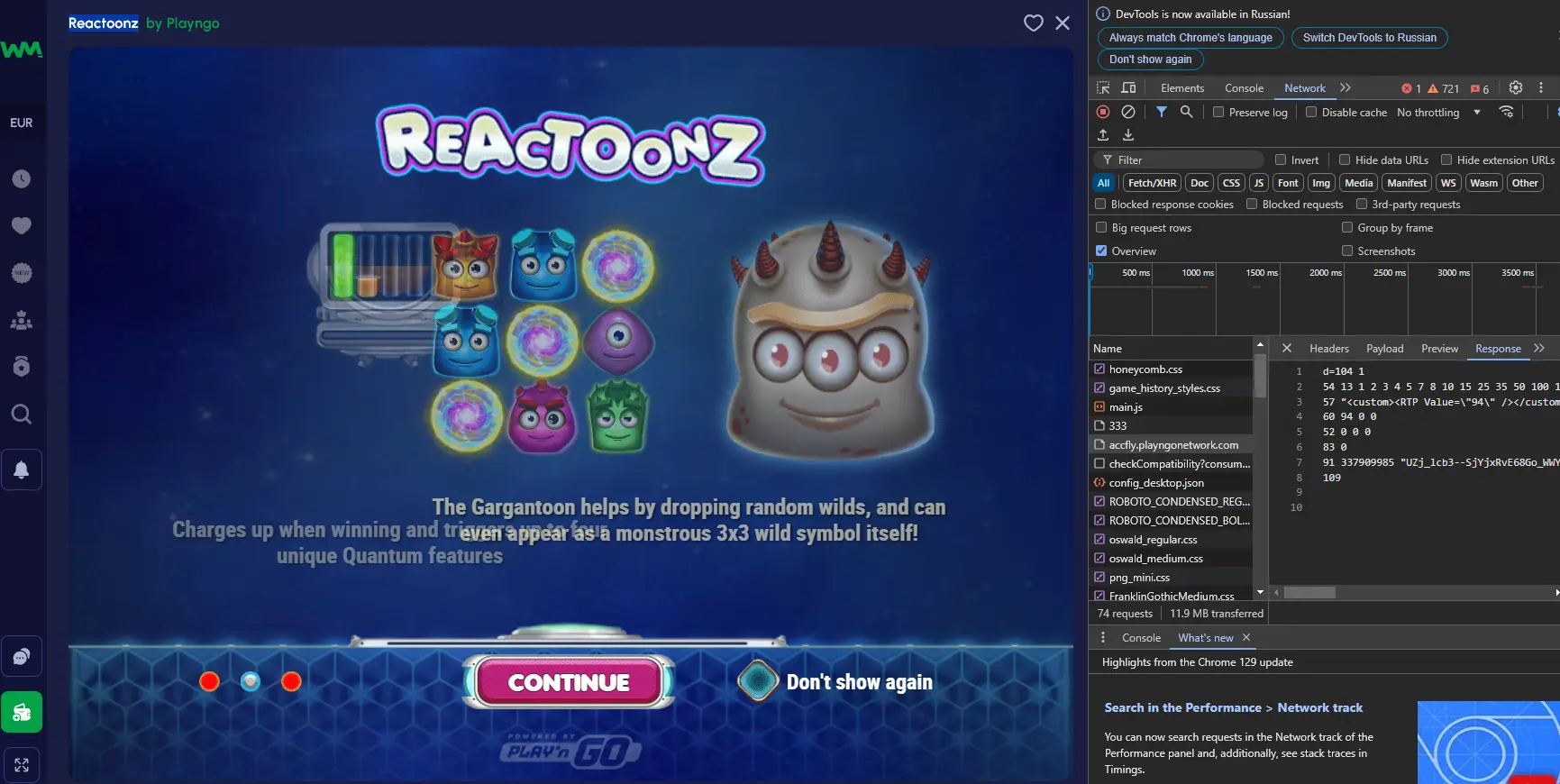Check 3rd-party requests checkbox

click(1362, 205)
